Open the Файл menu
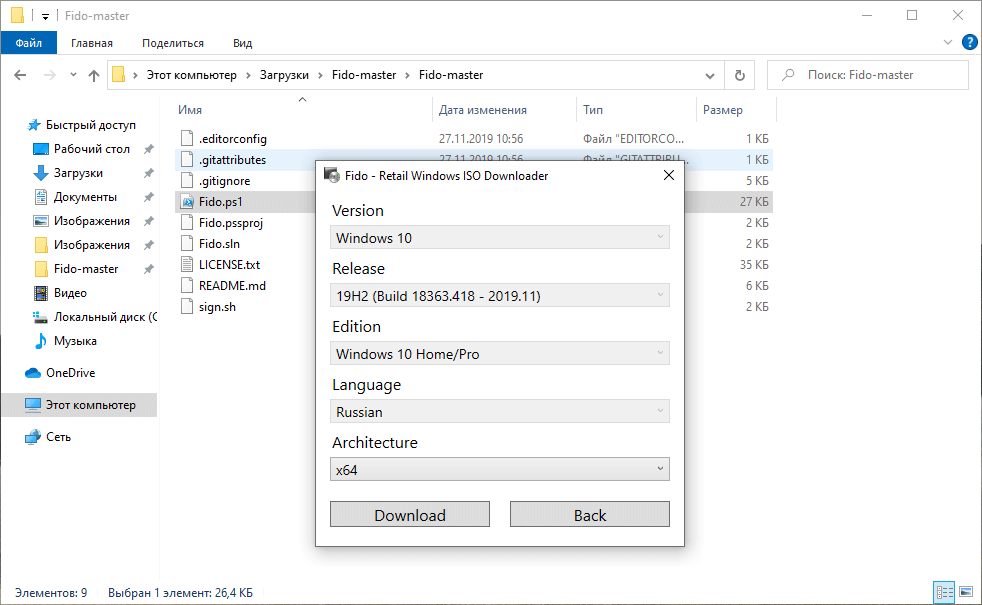Image resolution: width=982 pixels, height=605 pixels. (30, 43)
